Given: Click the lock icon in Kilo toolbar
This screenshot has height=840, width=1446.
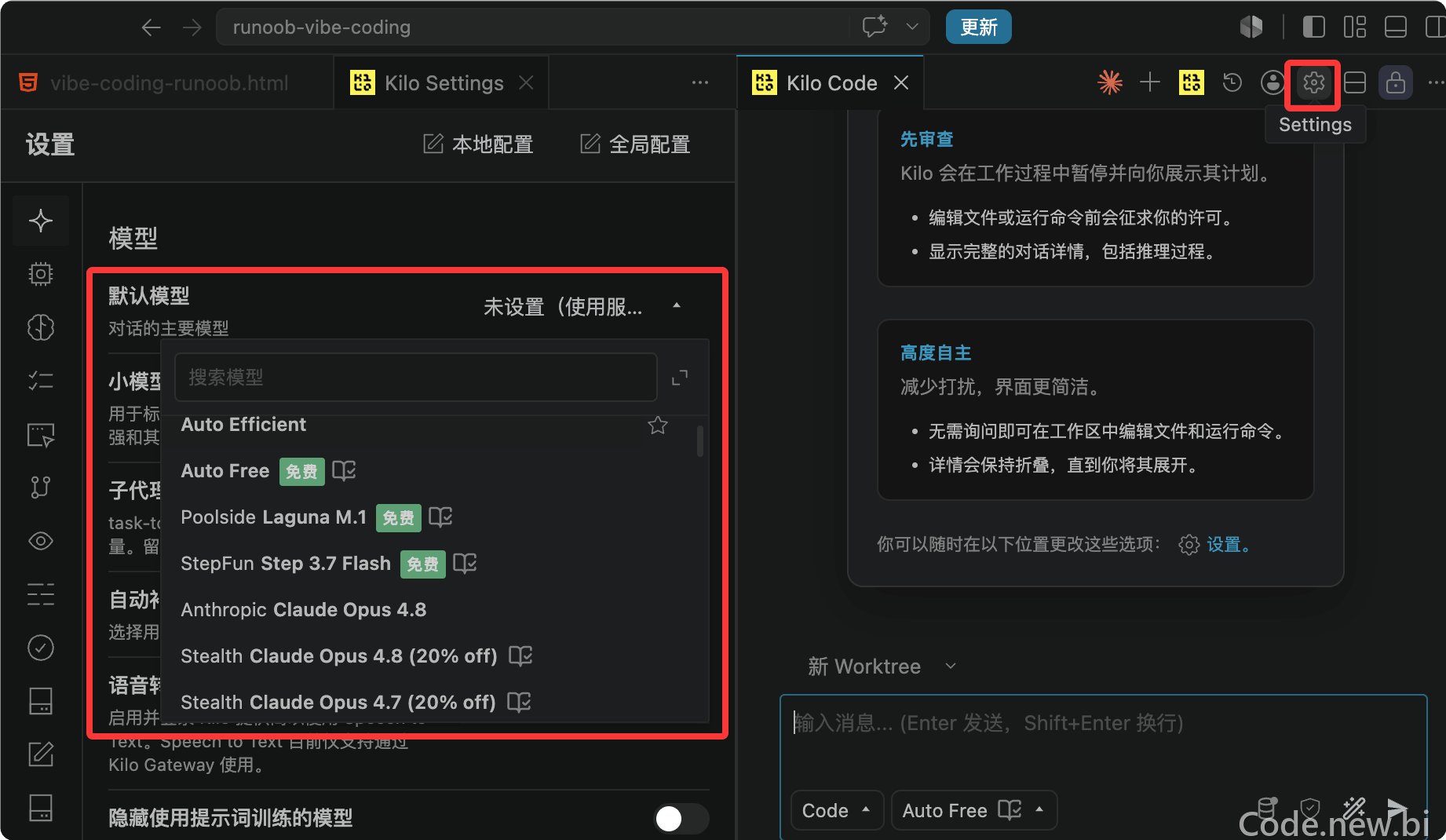Looking at the screenshot, I should tap(1396, 82).
